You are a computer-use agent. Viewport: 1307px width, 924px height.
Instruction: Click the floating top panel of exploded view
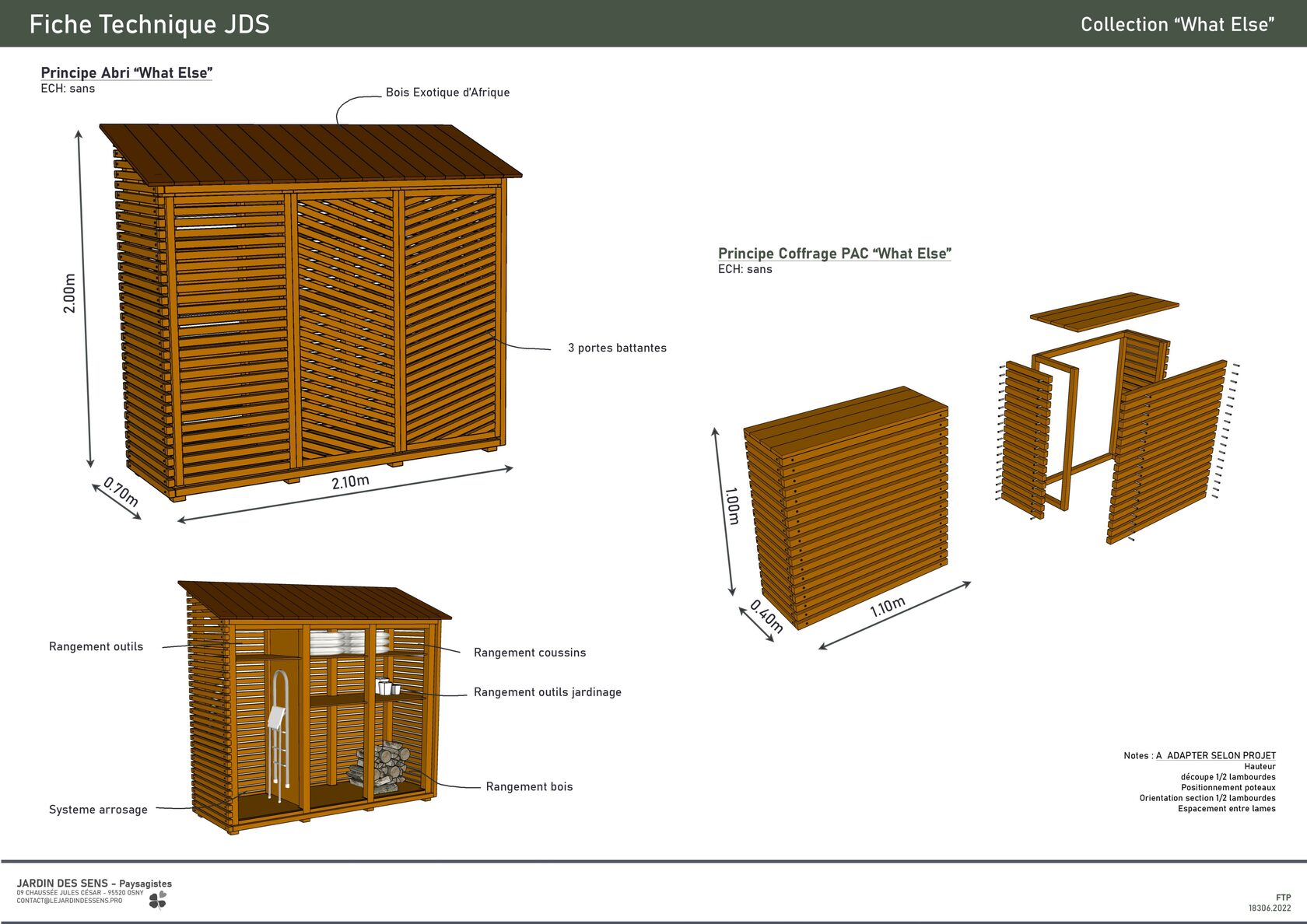click(x=1105, y=312)
